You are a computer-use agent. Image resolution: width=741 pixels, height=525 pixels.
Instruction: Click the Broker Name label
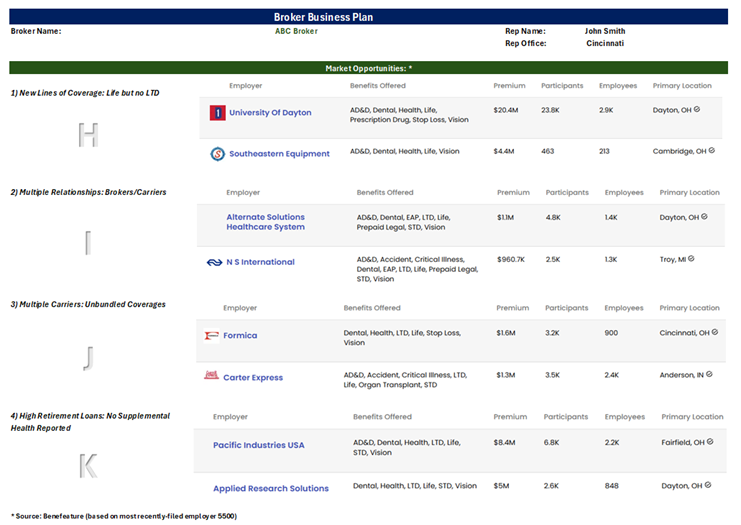(36, 31)
